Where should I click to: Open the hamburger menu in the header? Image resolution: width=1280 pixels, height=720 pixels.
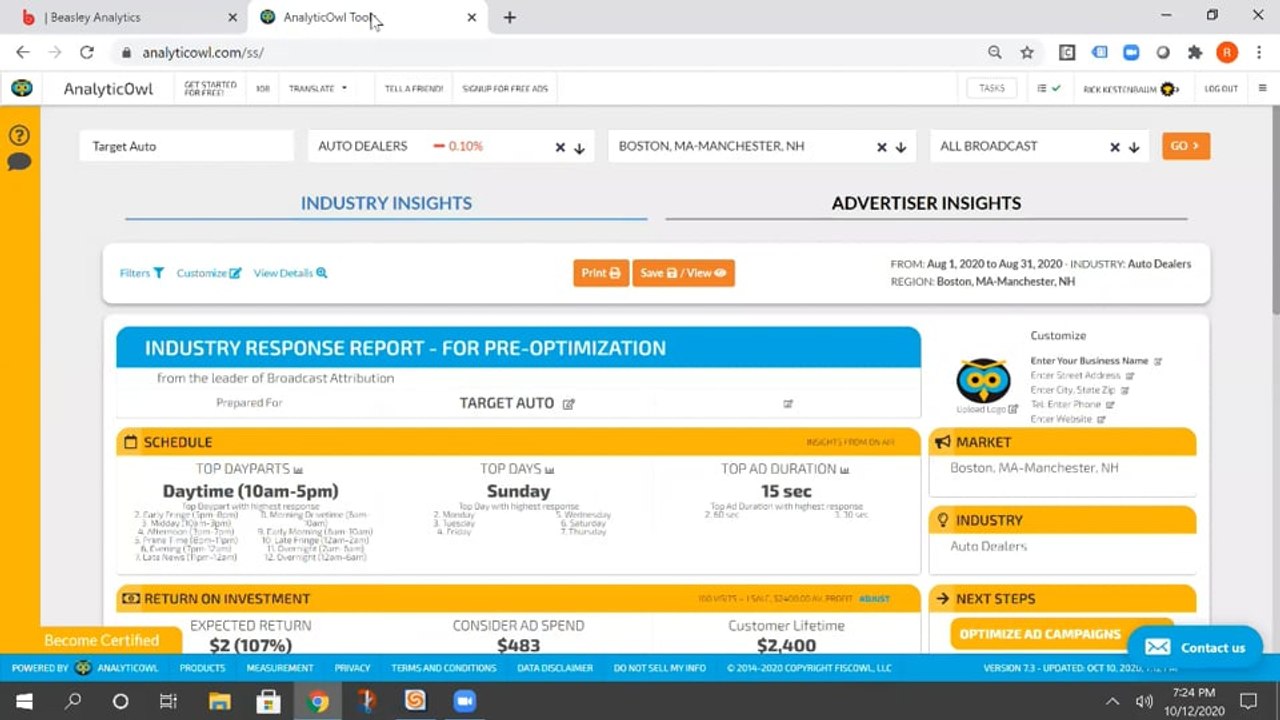[1263, 88]
